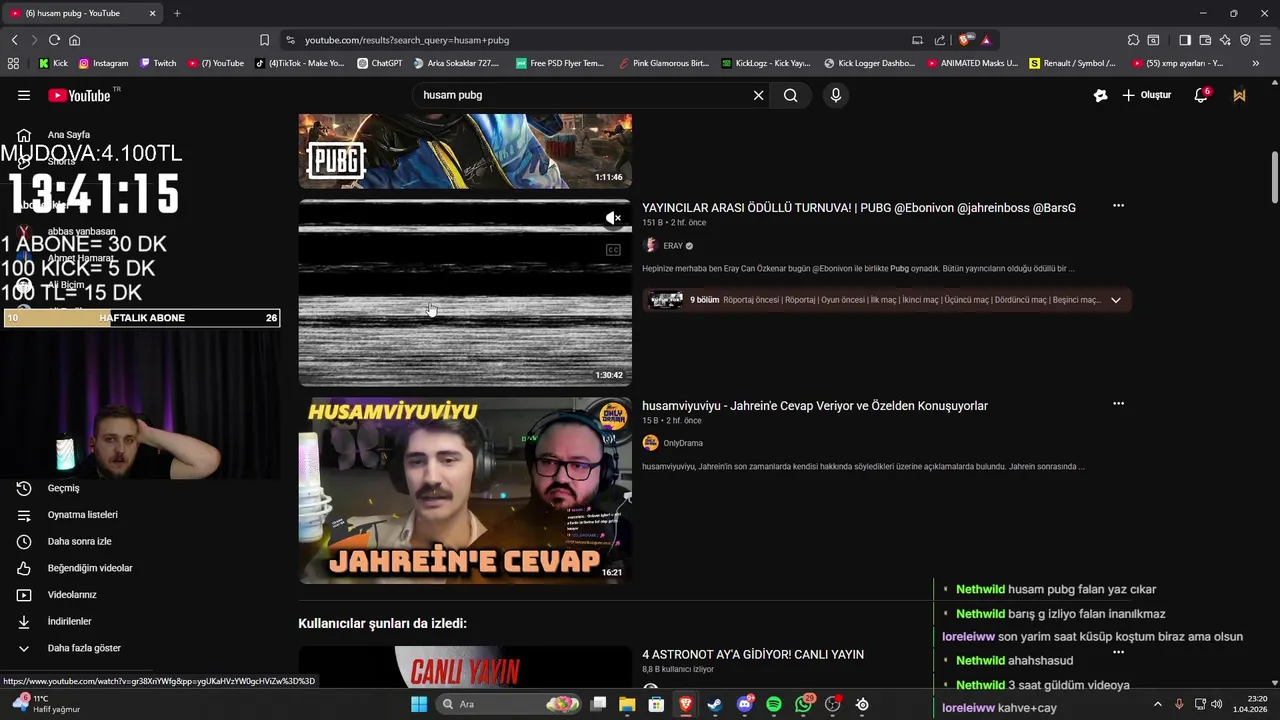The height and width of the screenshot is (720, 1280).
Task: Open the ChatGPT bookmark
Action: pyautogui.click(x=379, y=63)
